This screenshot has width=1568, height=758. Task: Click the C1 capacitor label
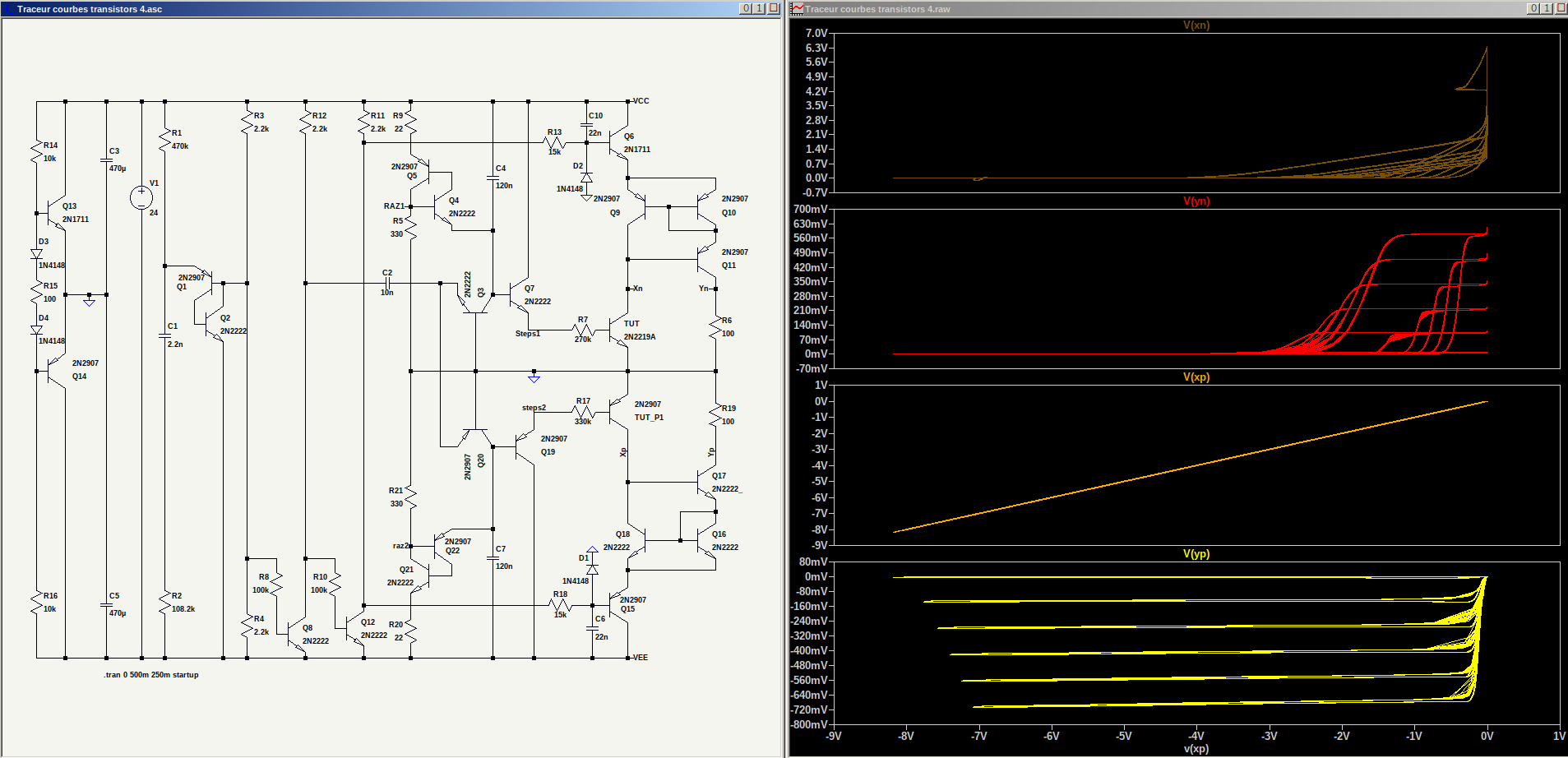(173, 326)
